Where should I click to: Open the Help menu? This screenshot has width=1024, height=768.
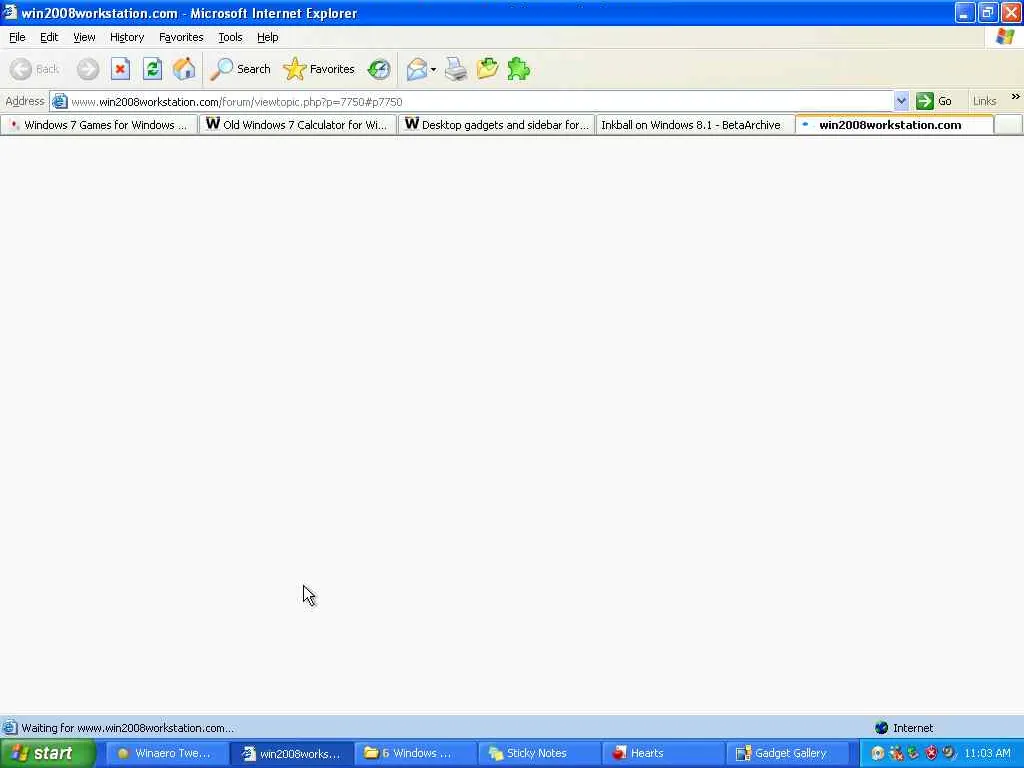[x=268, y=37]
